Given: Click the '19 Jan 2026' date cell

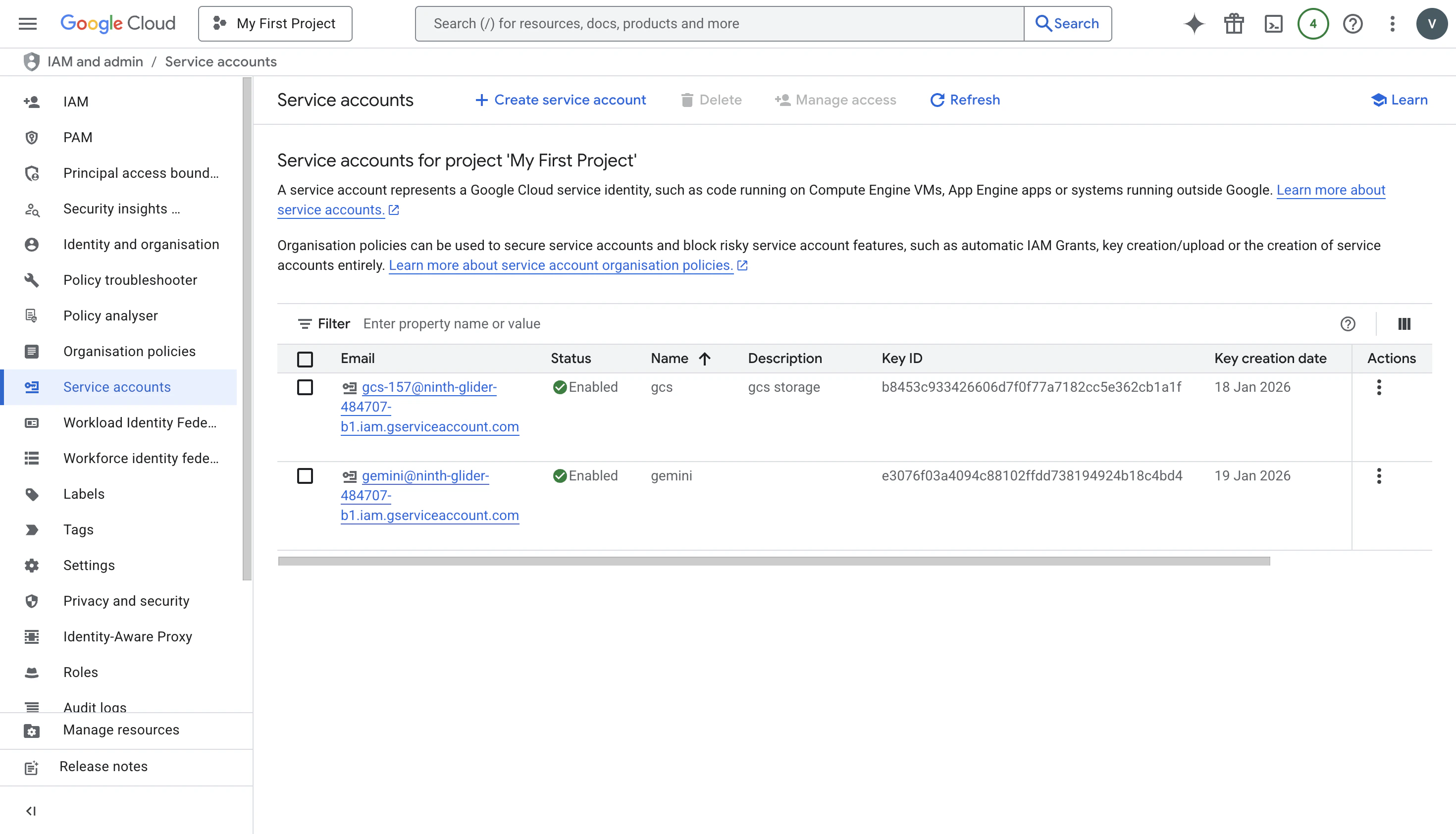Looking at the screenshot, I should click(x=1252, y=476).
